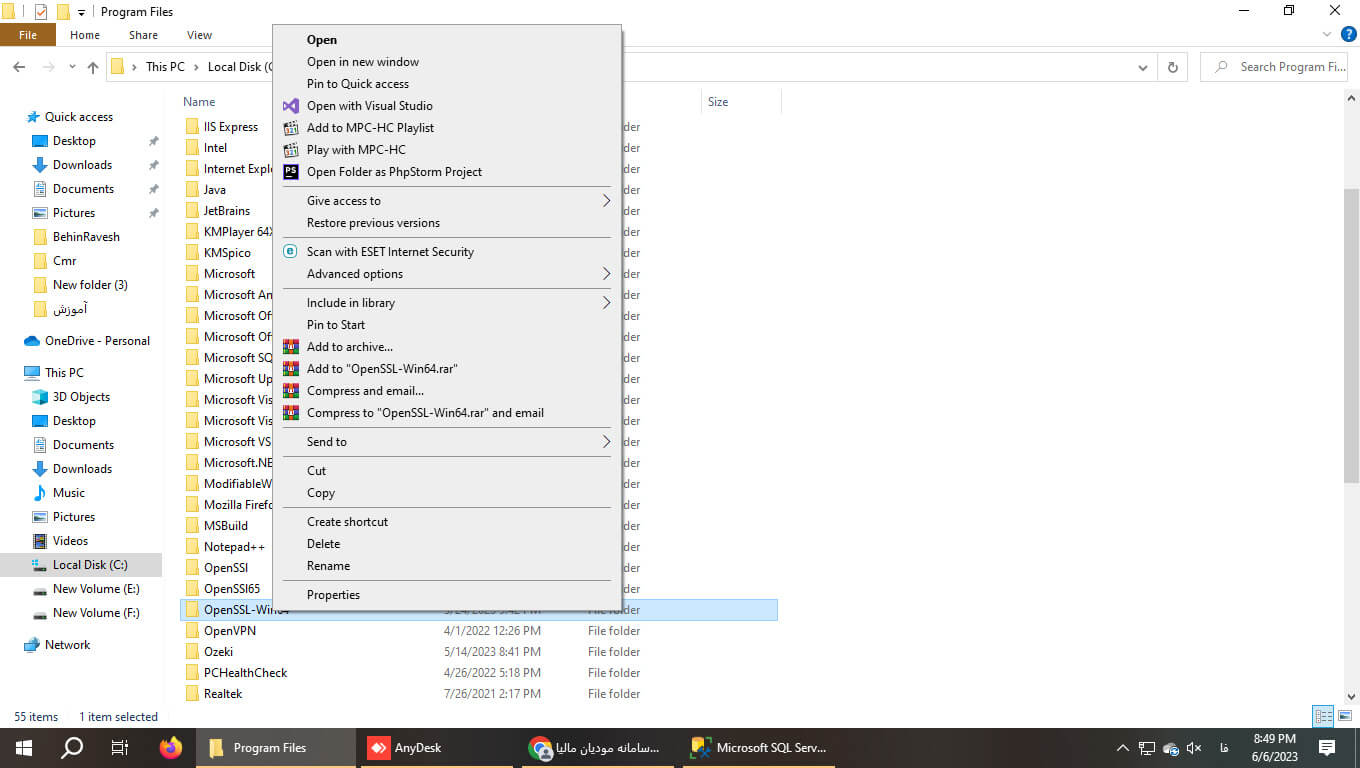Click the PhpStorm icon in context menu
Image resolution: width=1360 pixels, height=768 pixels.
pos(290,172)
